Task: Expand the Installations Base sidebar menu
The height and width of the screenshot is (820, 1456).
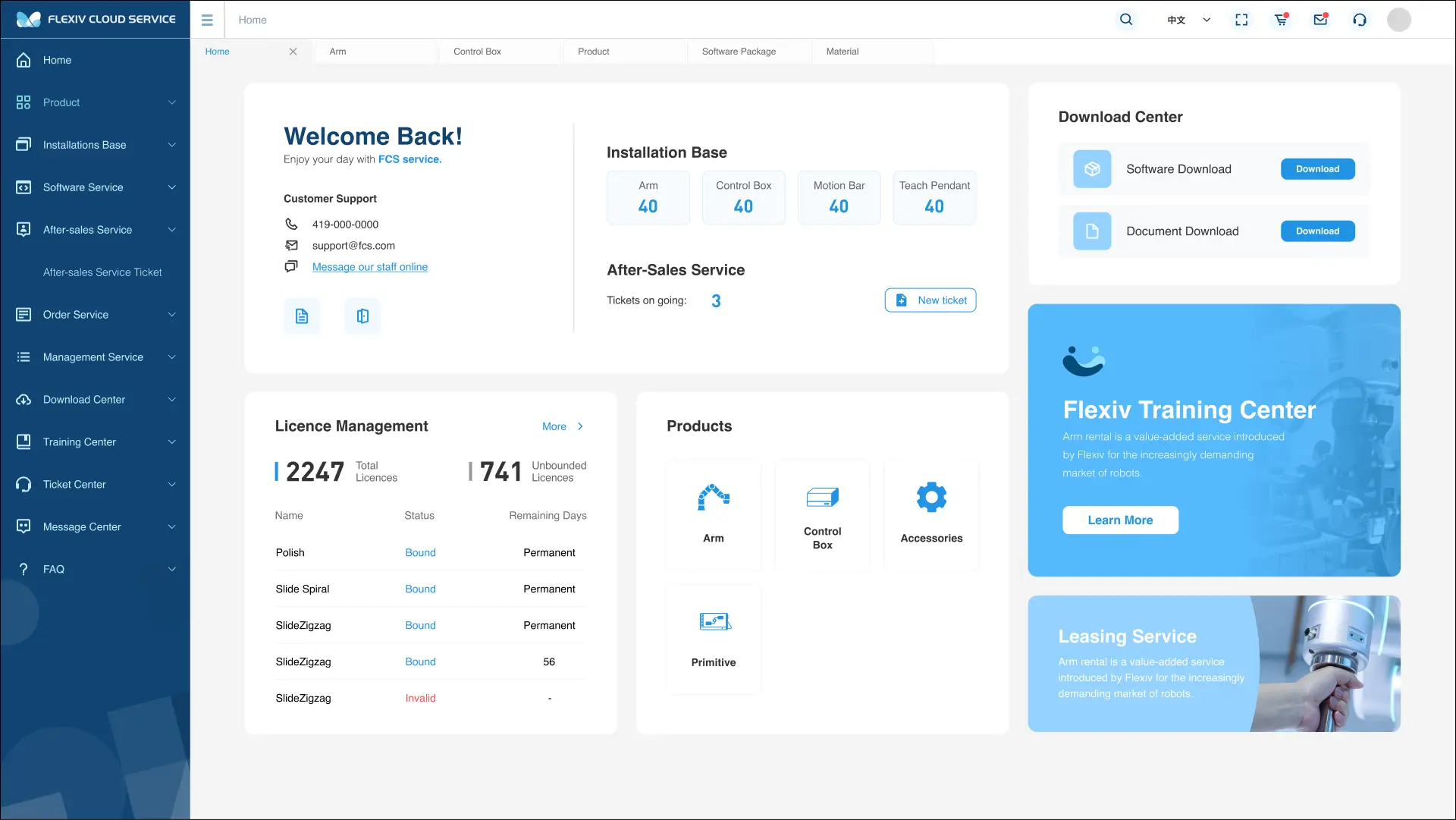Action: (95, 145)
